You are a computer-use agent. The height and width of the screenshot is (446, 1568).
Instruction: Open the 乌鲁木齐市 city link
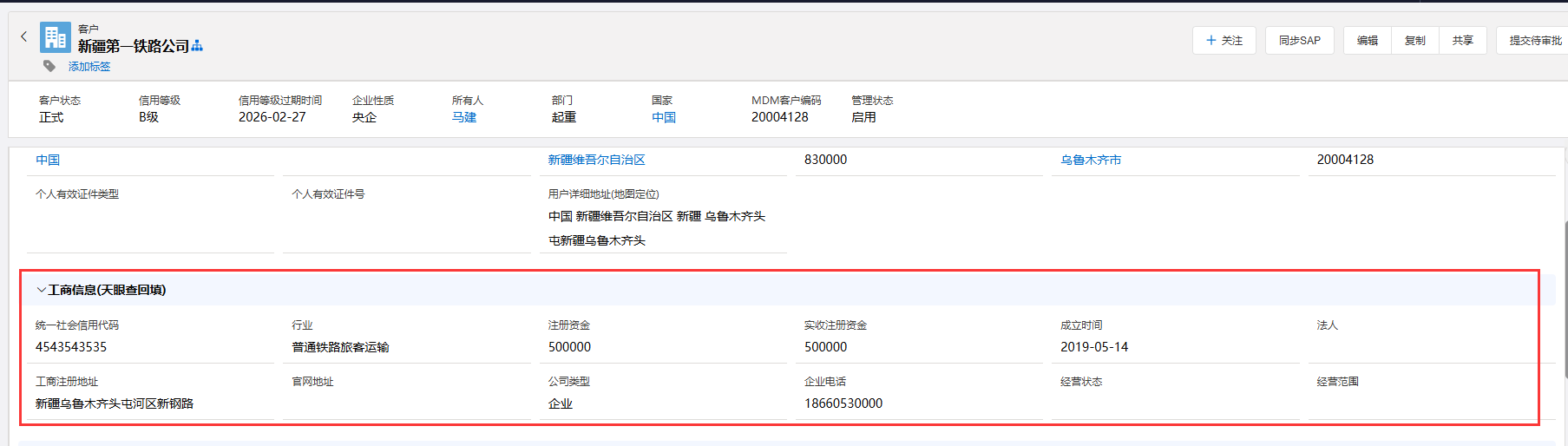[1091, 160]
